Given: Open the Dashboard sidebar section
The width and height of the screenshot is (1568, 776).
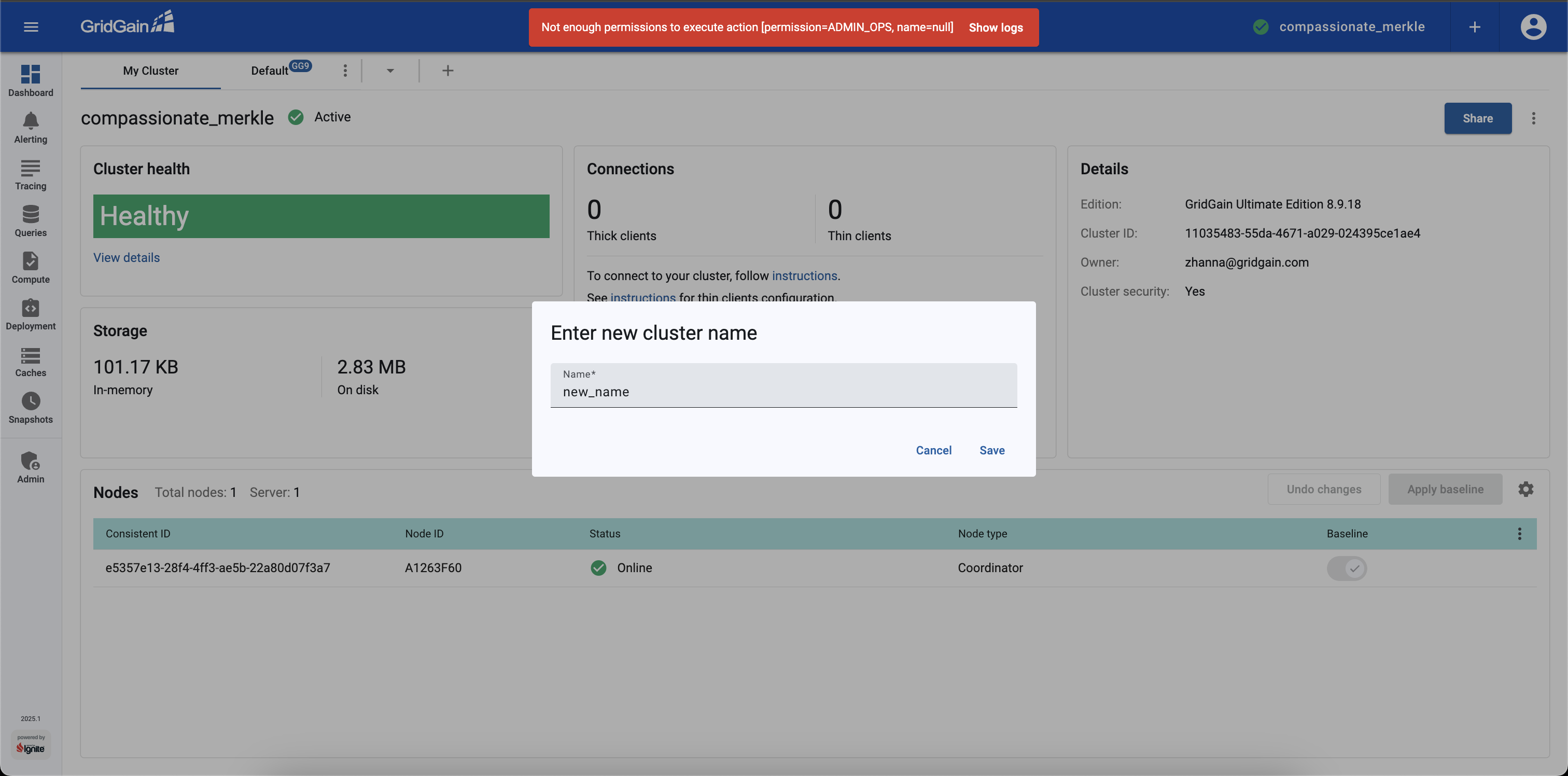Looking at the screenshot, I should (x=31, y=80).
